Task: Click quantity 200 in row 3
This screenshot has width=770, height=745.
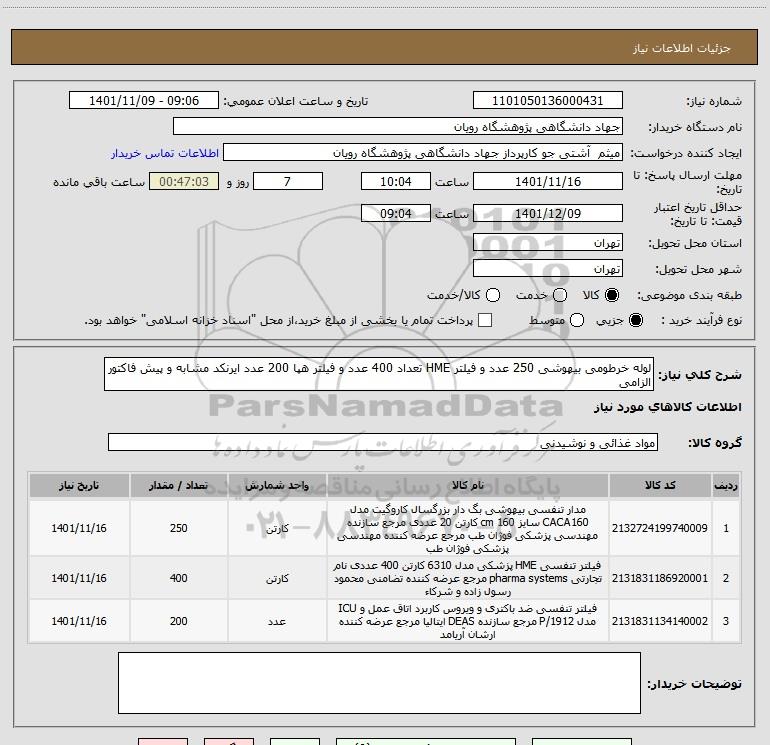Action: point(179,621)
